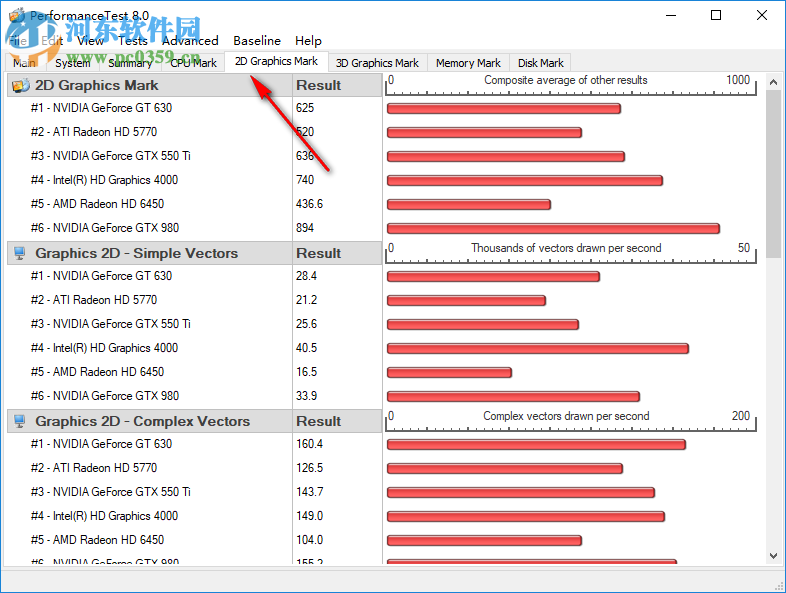Click the result value 28.4
This screenshot has height=593, width=786.
(x=306, y=276)
